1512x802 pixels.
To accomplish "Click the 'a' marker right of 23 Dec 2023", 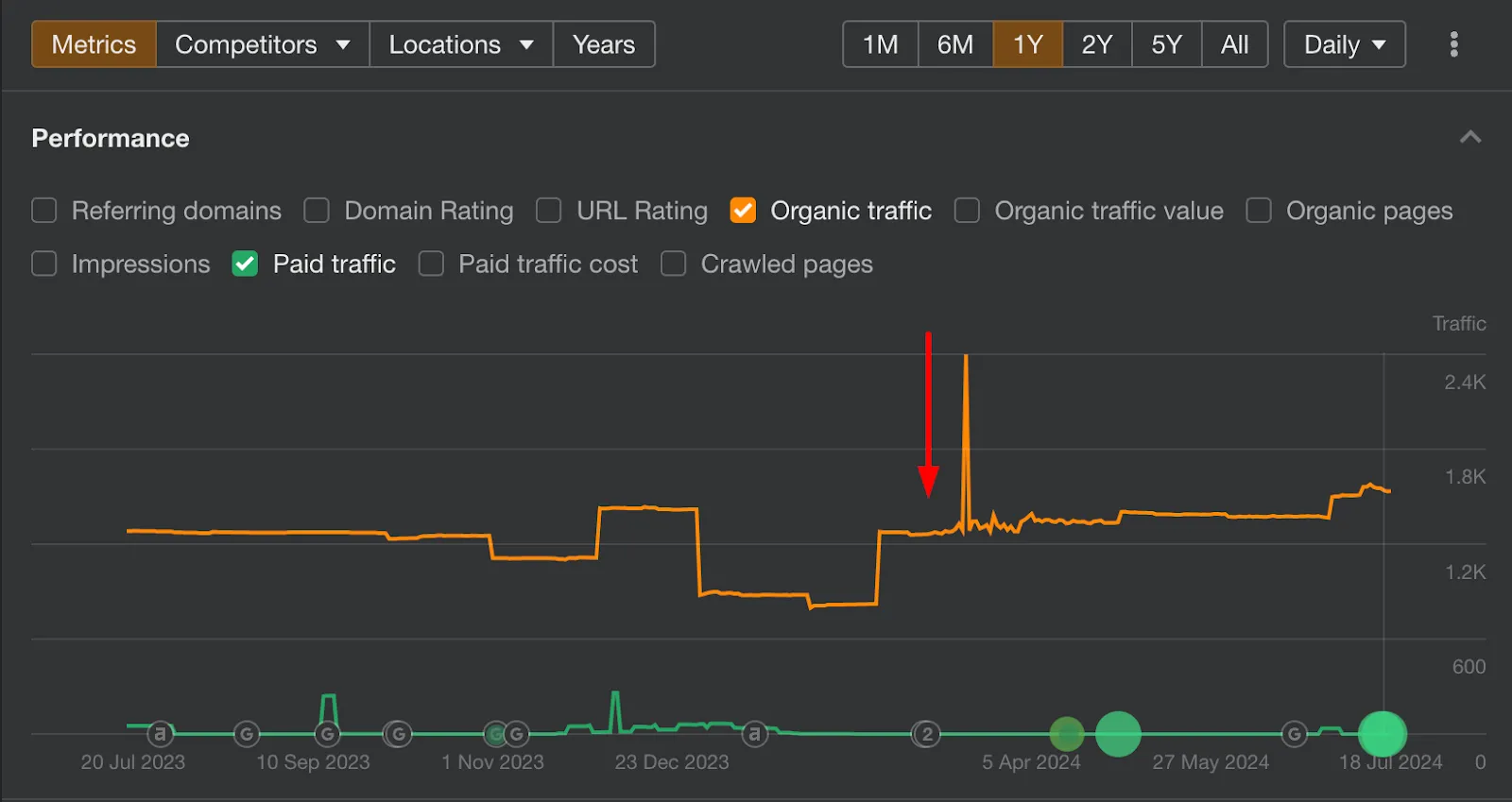I will tap(754, 733).
